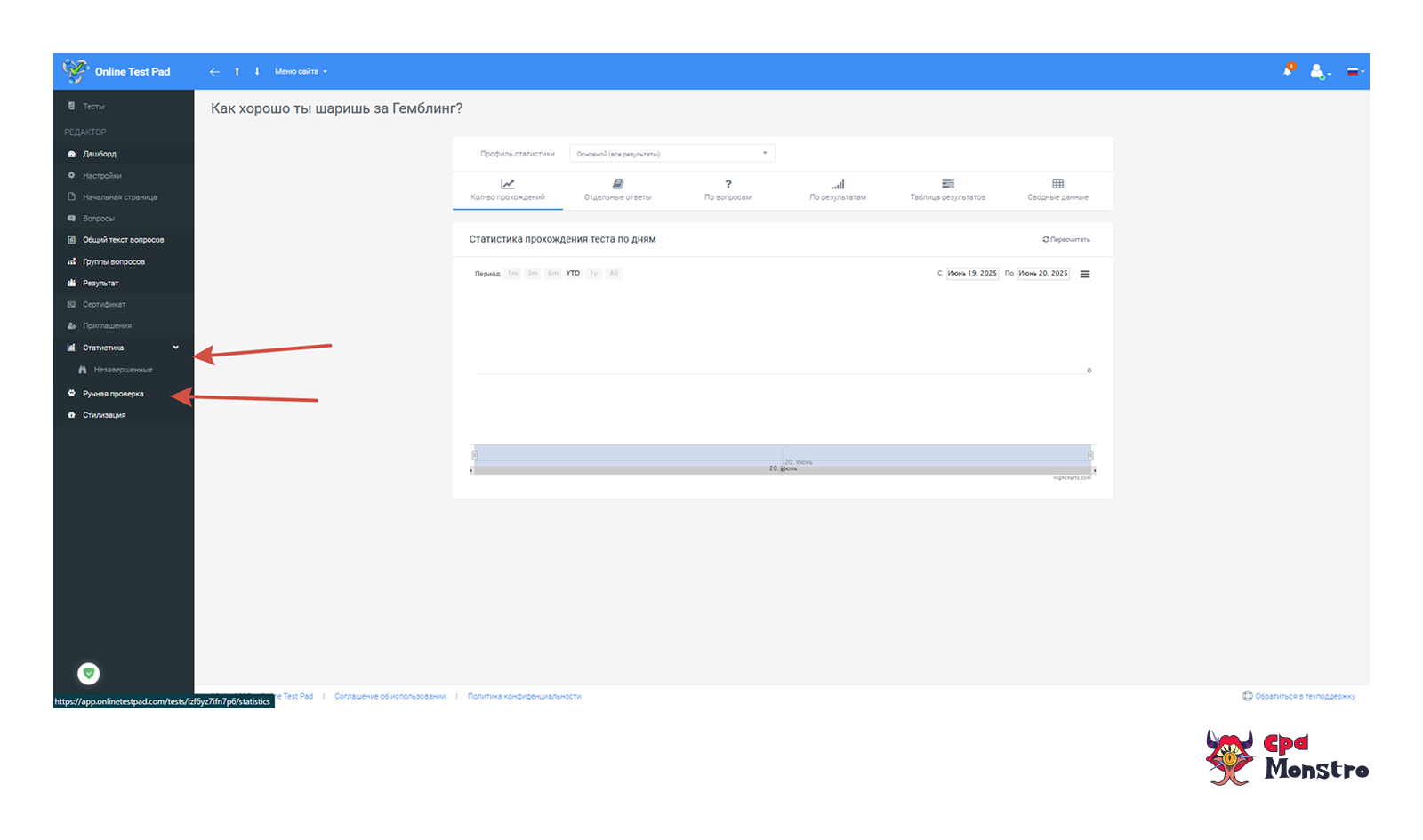Open the Меню сайта dropdown
The height and width of the screenshot is (840, 1423).
coord(301,72)
